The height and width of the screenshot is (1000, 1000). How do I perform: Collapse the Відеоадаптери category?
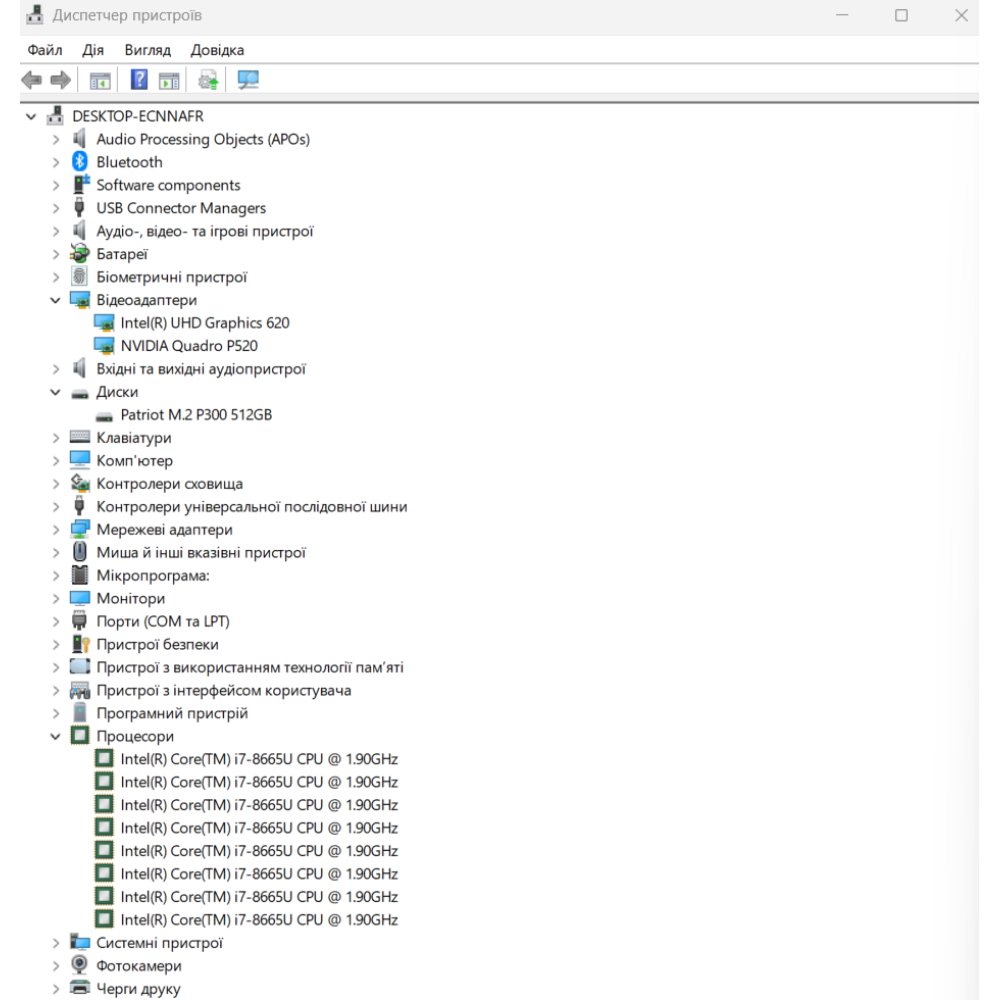coord(57,300)
